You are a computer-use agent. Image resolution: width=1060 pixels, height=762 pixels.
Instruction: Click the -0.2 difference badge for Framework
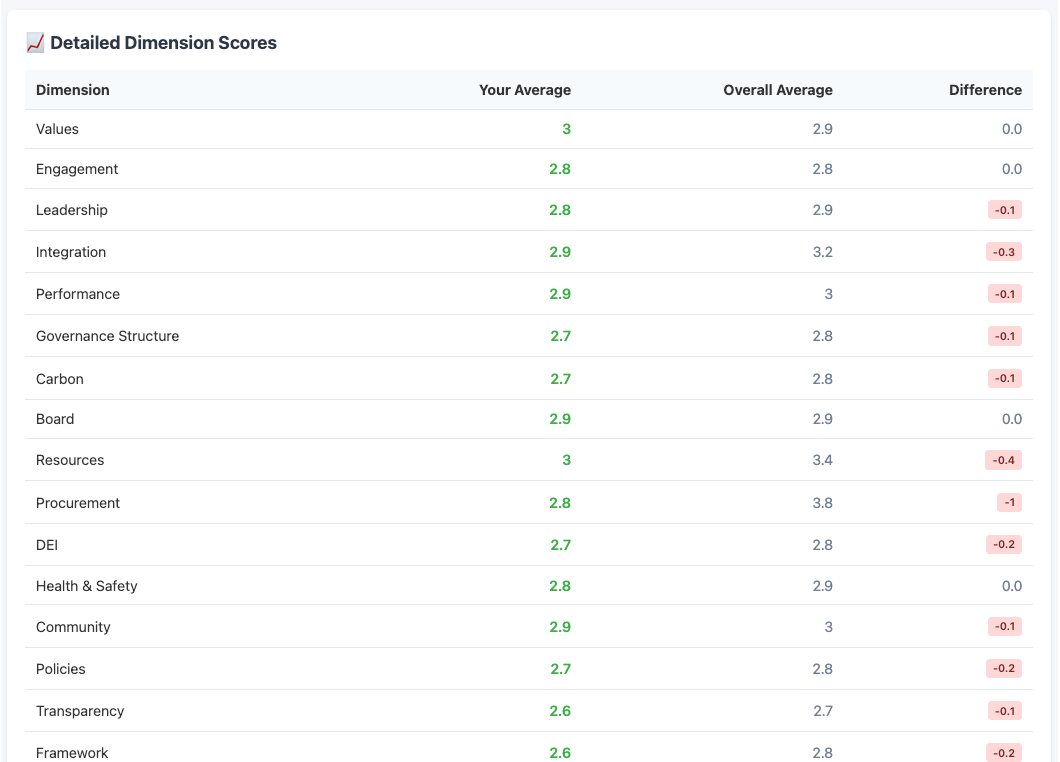pyautogui.click(x=1003, y=753)
